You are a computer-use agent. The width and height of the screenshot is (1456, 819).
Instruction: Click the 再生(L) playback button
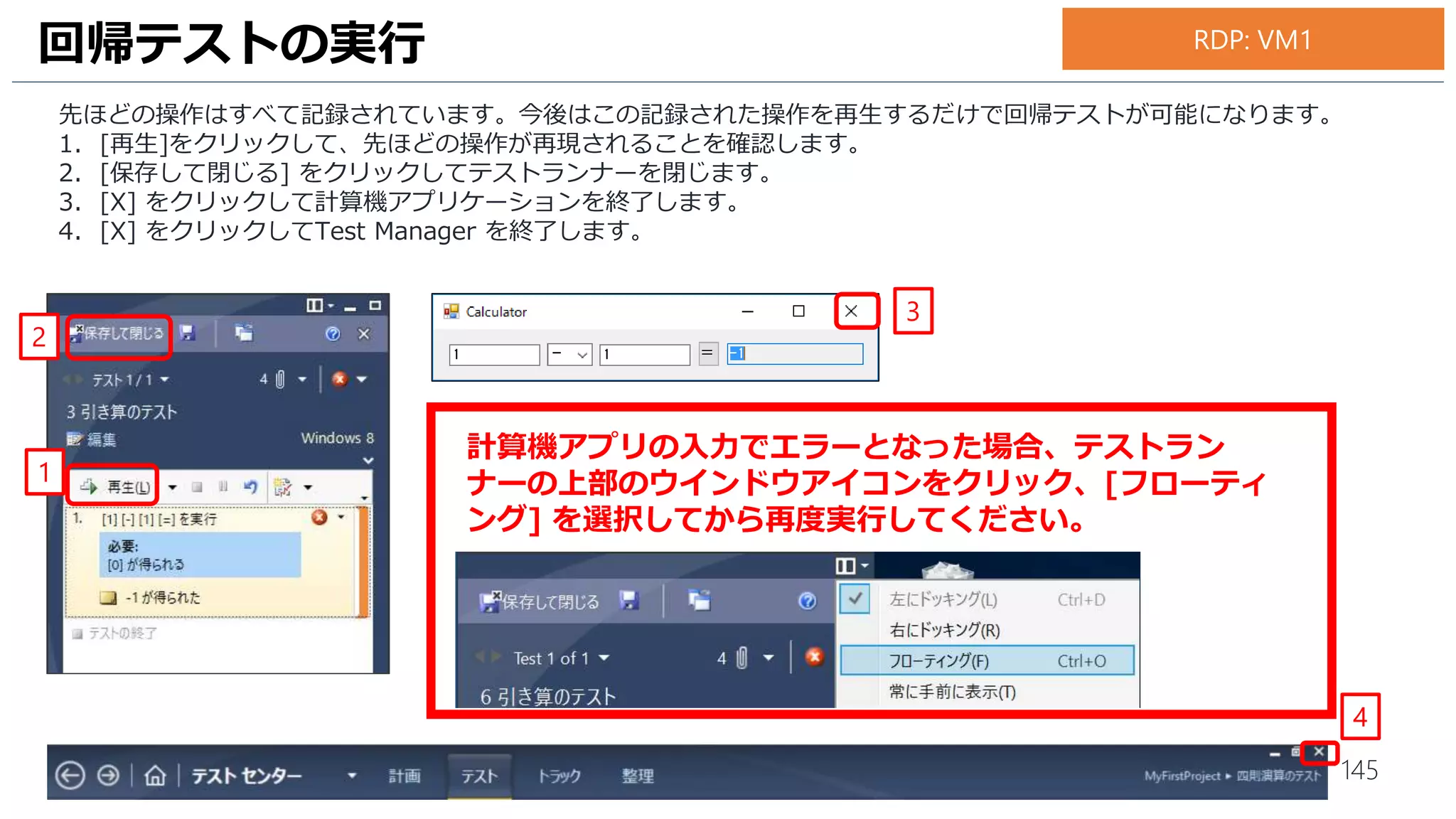point(114,487)
